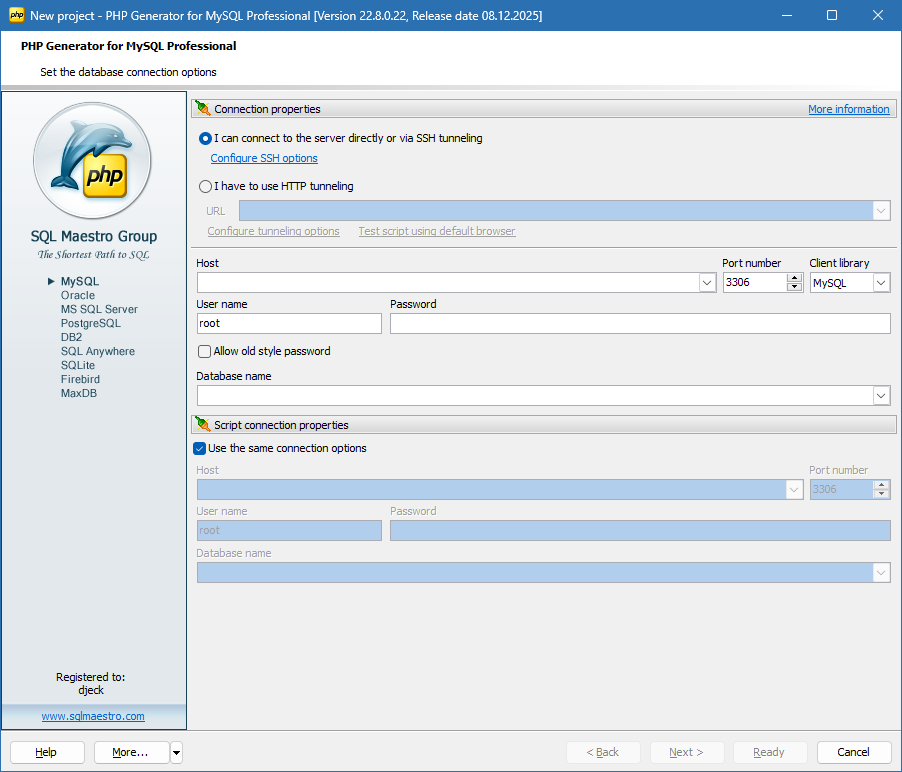Click the More information link
The image size is (902, 772).
(x=849, y=108)
